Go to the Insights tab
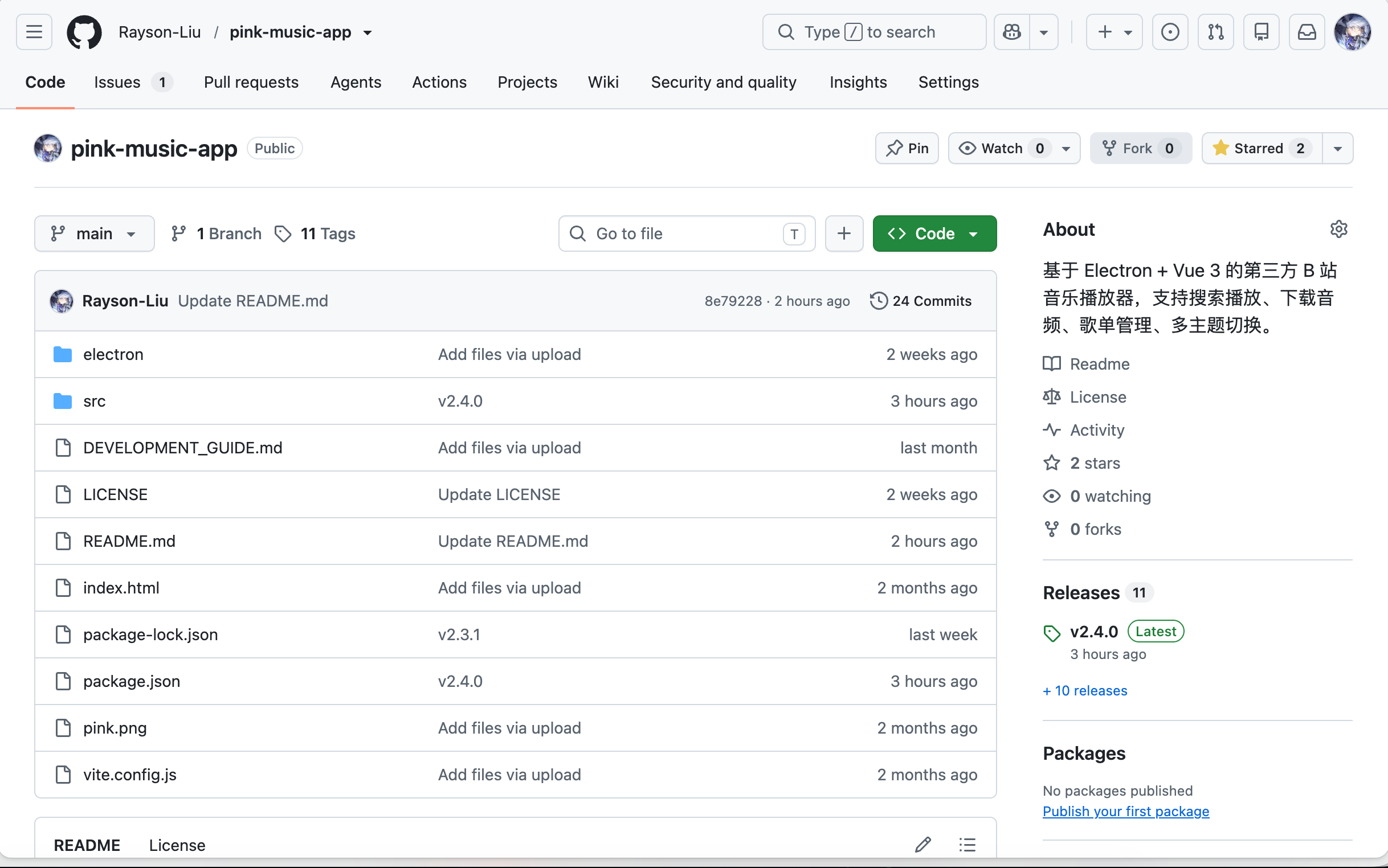This screenshot has height=868, width=1388. click(858, 82)
